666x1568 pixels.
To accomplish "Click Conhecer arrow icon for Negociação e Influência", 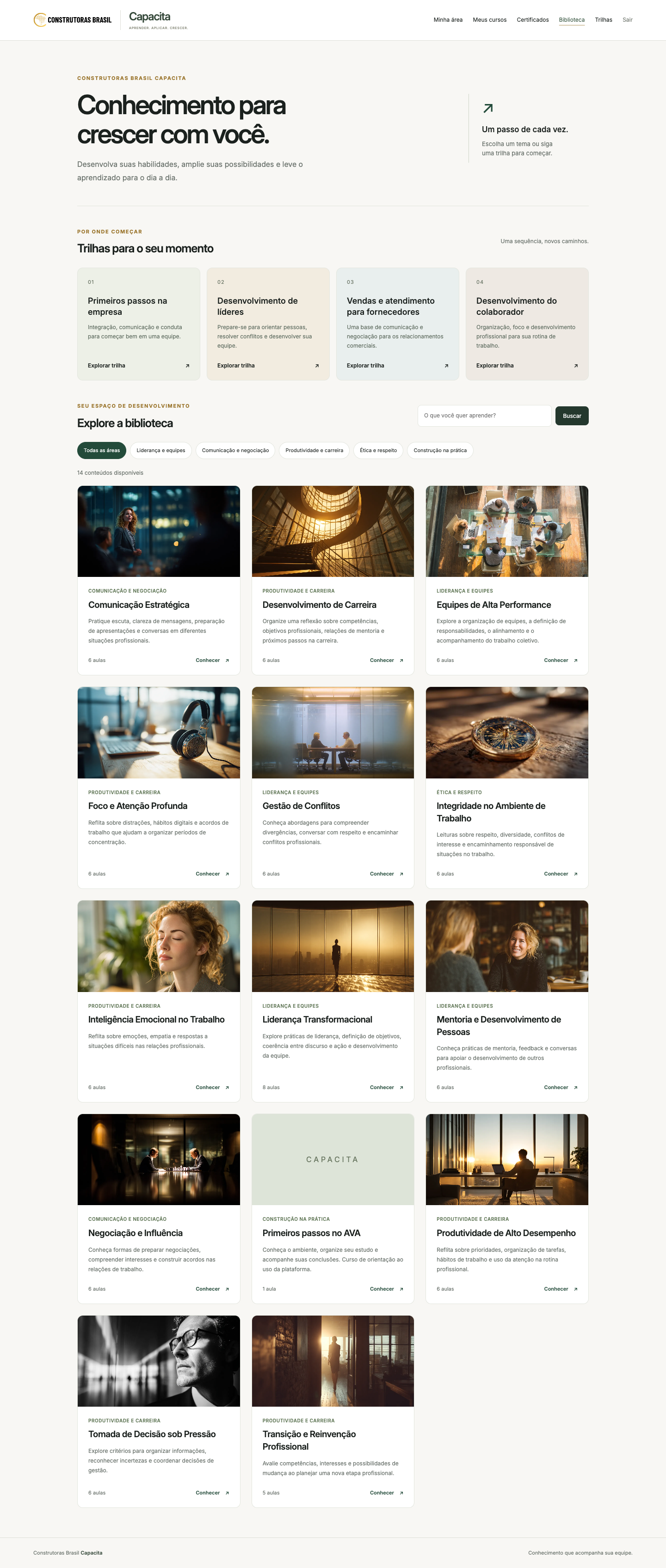I will [x=227, y=1289].
